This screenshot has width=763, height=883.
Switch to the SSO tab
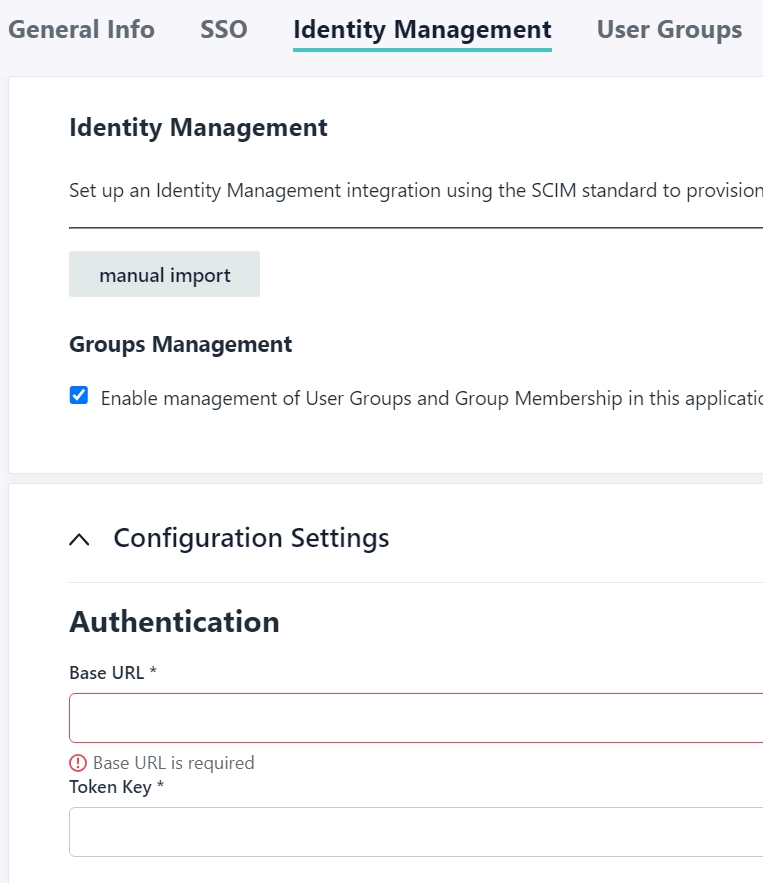coord(224,29)
